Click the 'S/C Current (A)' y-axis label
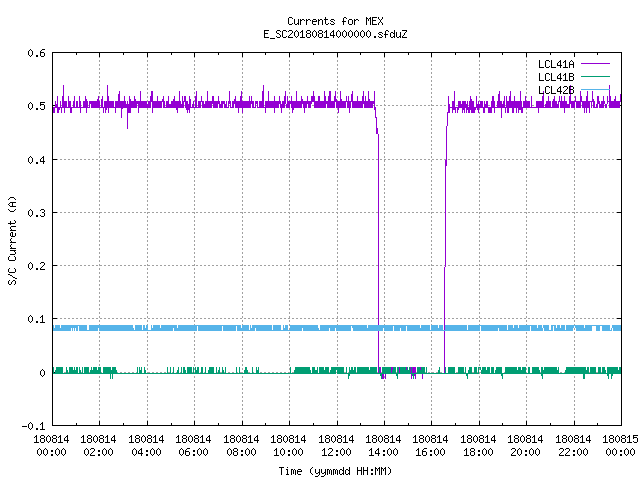The height and width of the screenshot is (480, 640). click(x=13, y=241)
